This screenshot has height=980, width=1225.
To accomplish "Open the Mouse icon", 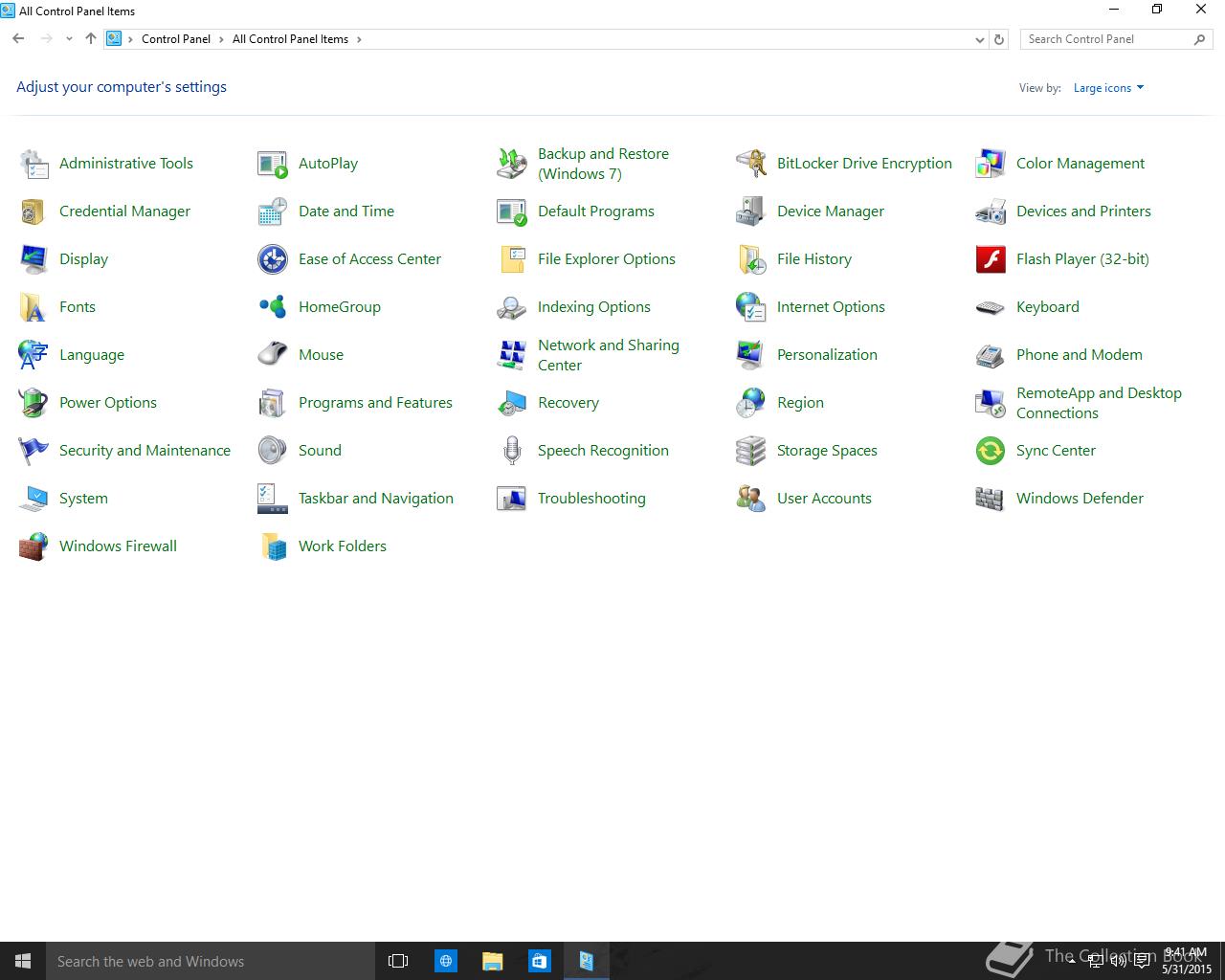I will click(273, 355).
